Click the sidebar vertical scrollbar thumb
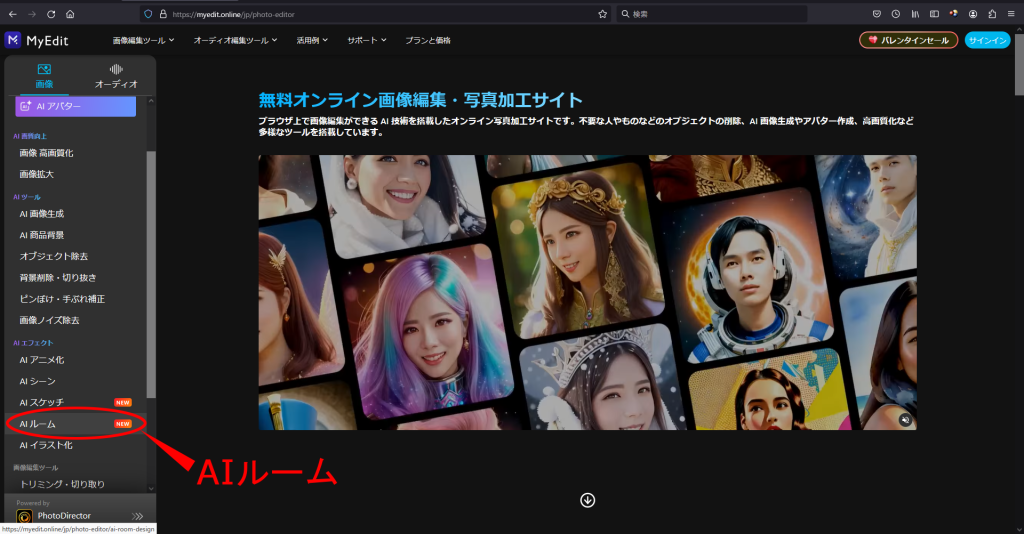The height and width of the screenshot is (534, 1024). click(x=151, y=270)
